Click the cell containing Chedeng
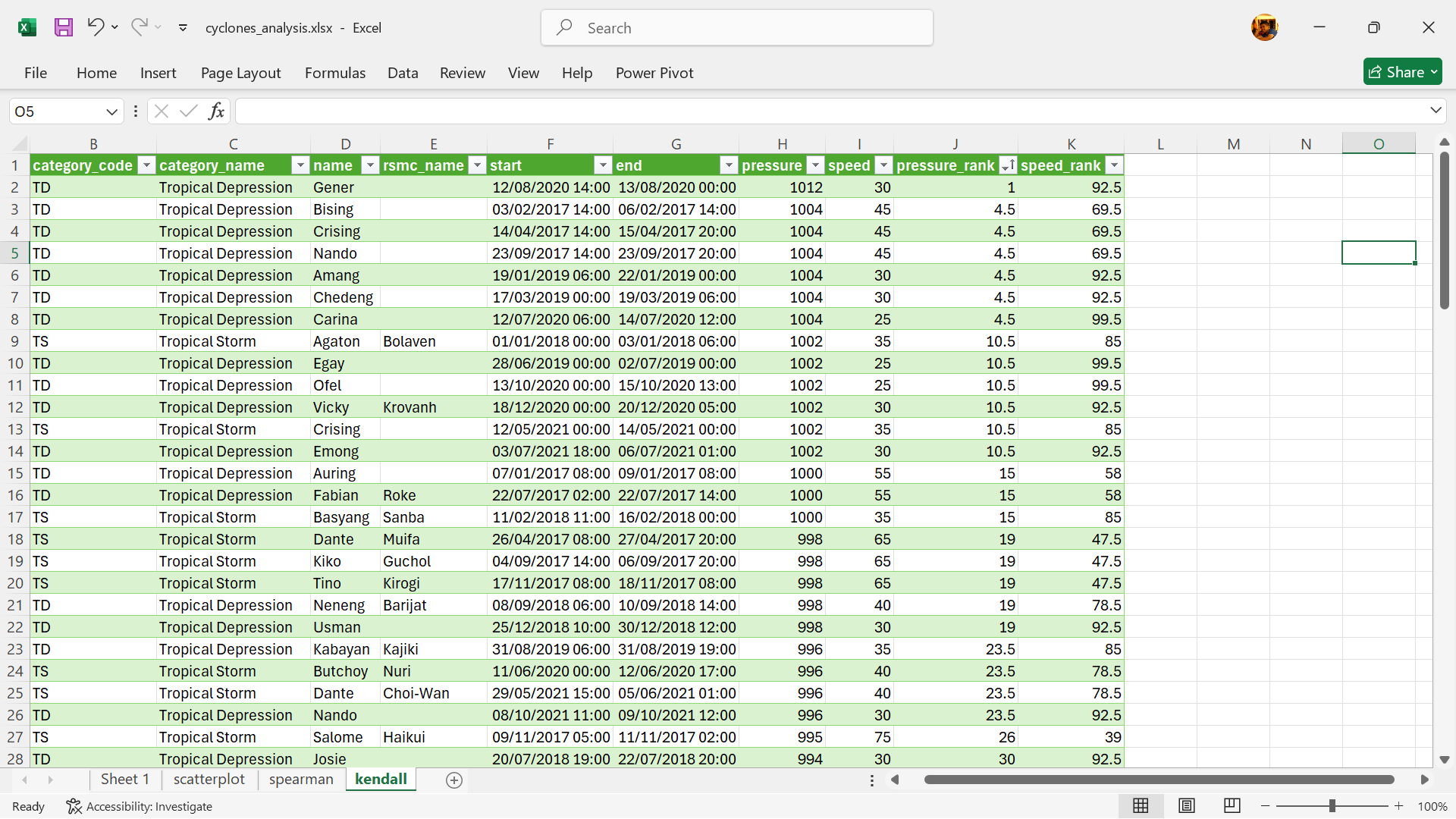Image resolution: width=1456 pixels, height=819 pixels. click(x=345, y=297)
